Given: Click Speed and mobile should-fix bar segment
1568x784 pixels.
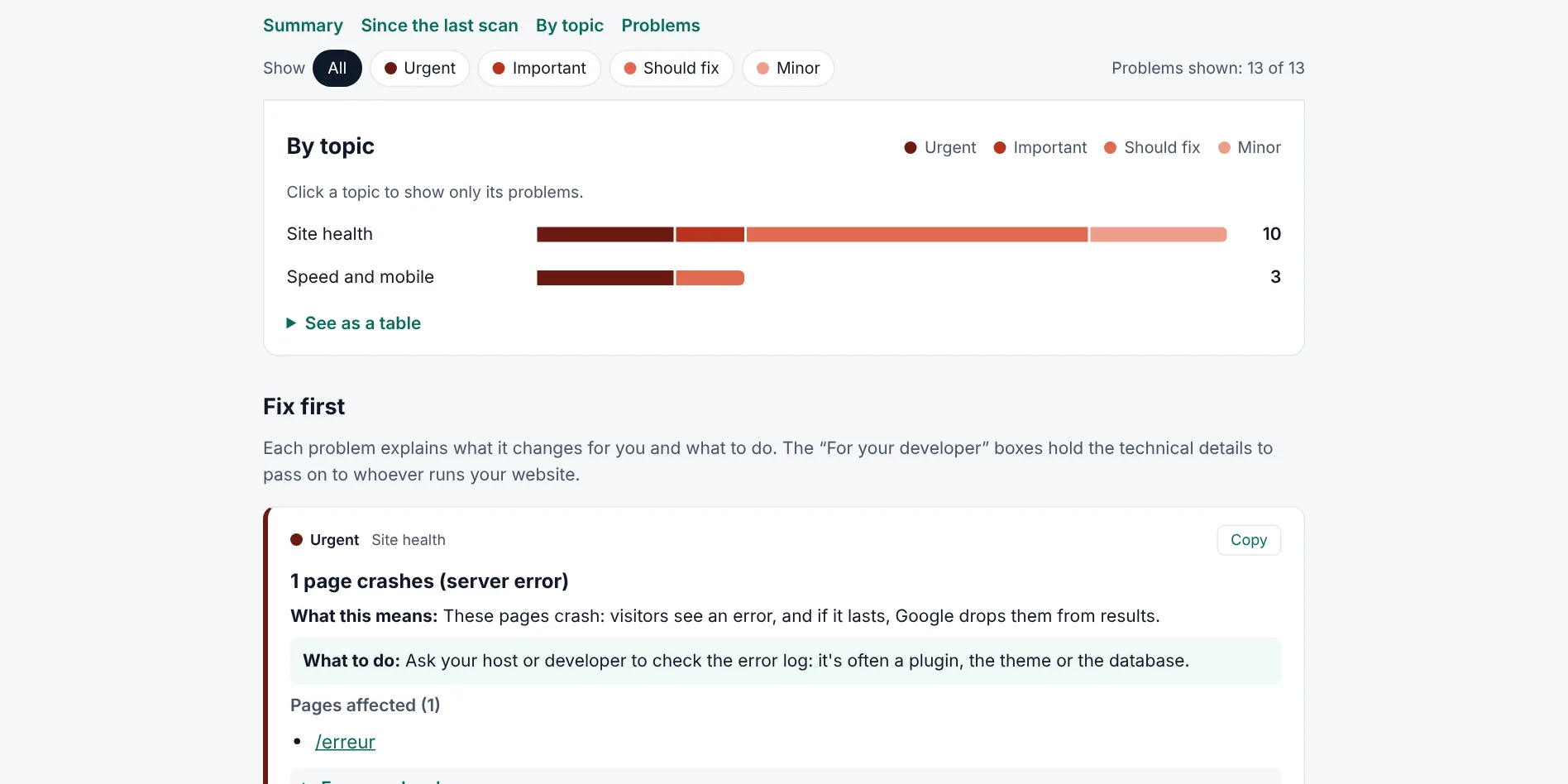Looking at the screenshot, I should click(710, 278).
